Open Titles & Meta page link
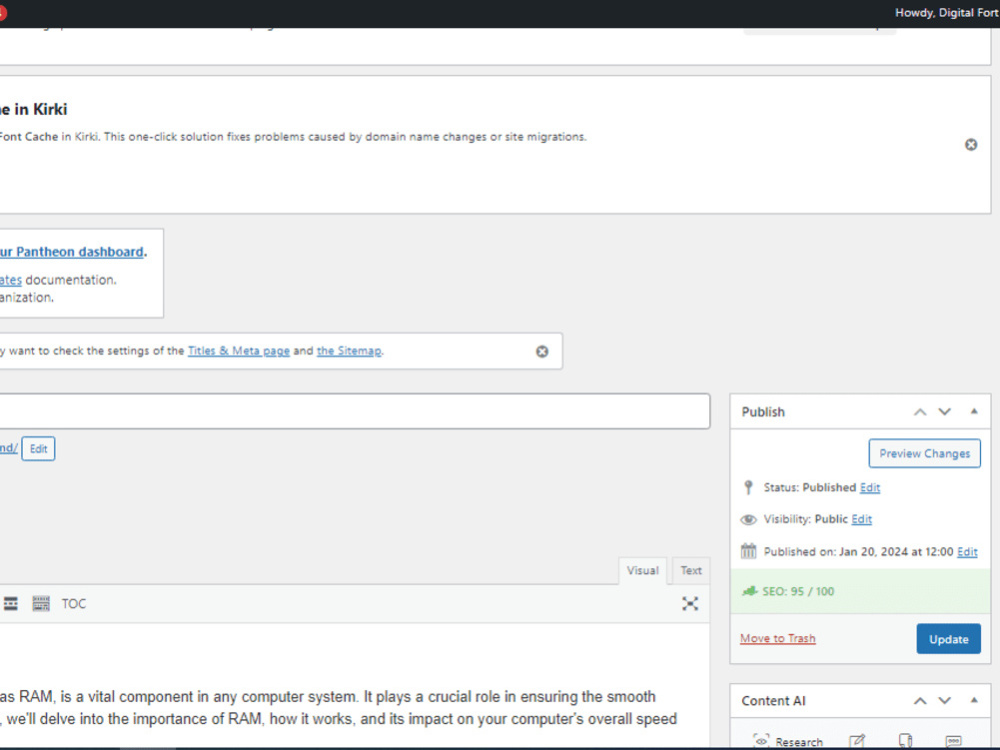This screenshot has height=750, width=1000. pyautogui.click(x=239, y=351)
